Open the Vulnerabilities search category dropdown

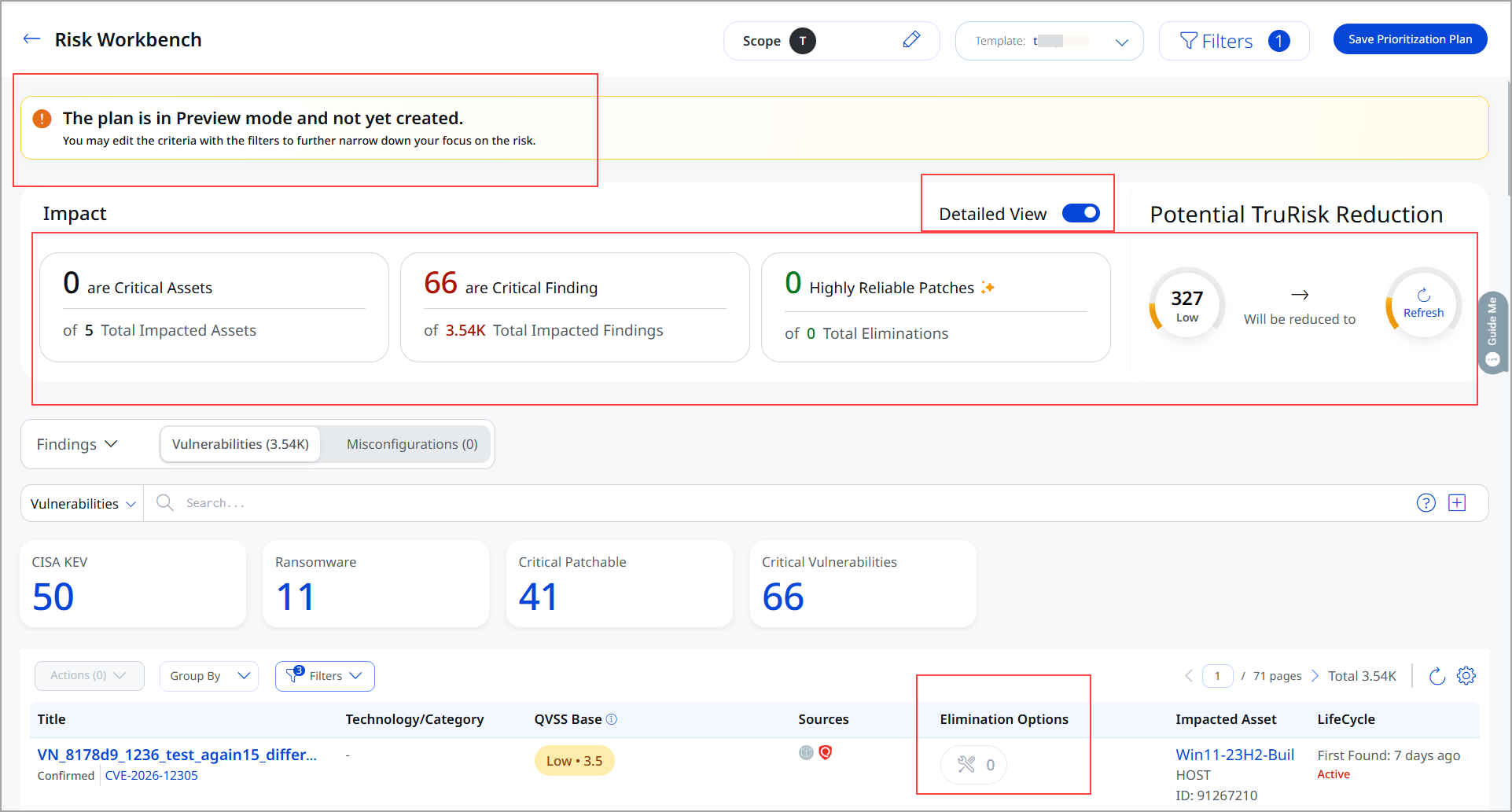click(x=83, y=503)
